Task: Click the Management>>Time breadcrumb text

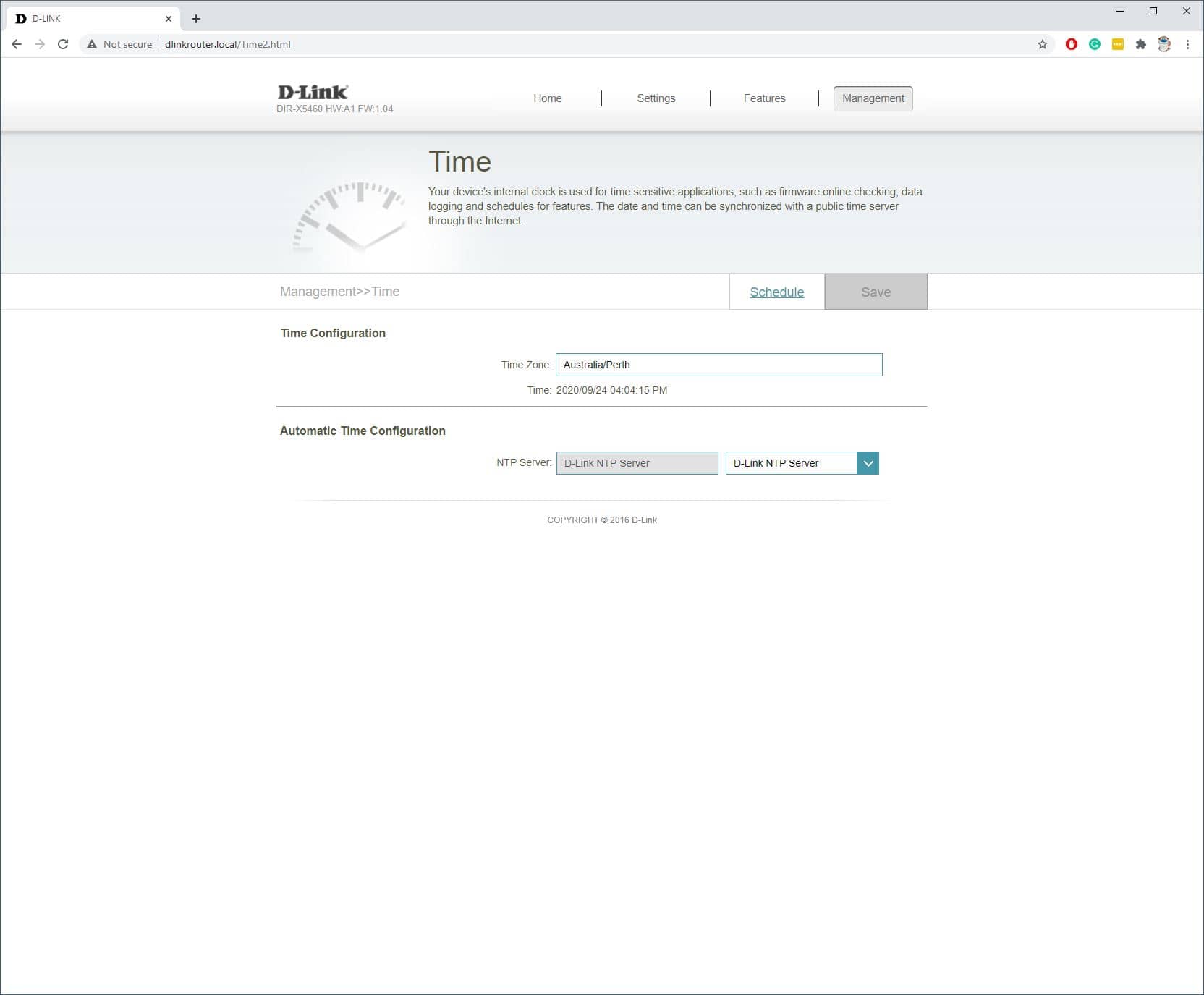Action: [x=340, y=292]
